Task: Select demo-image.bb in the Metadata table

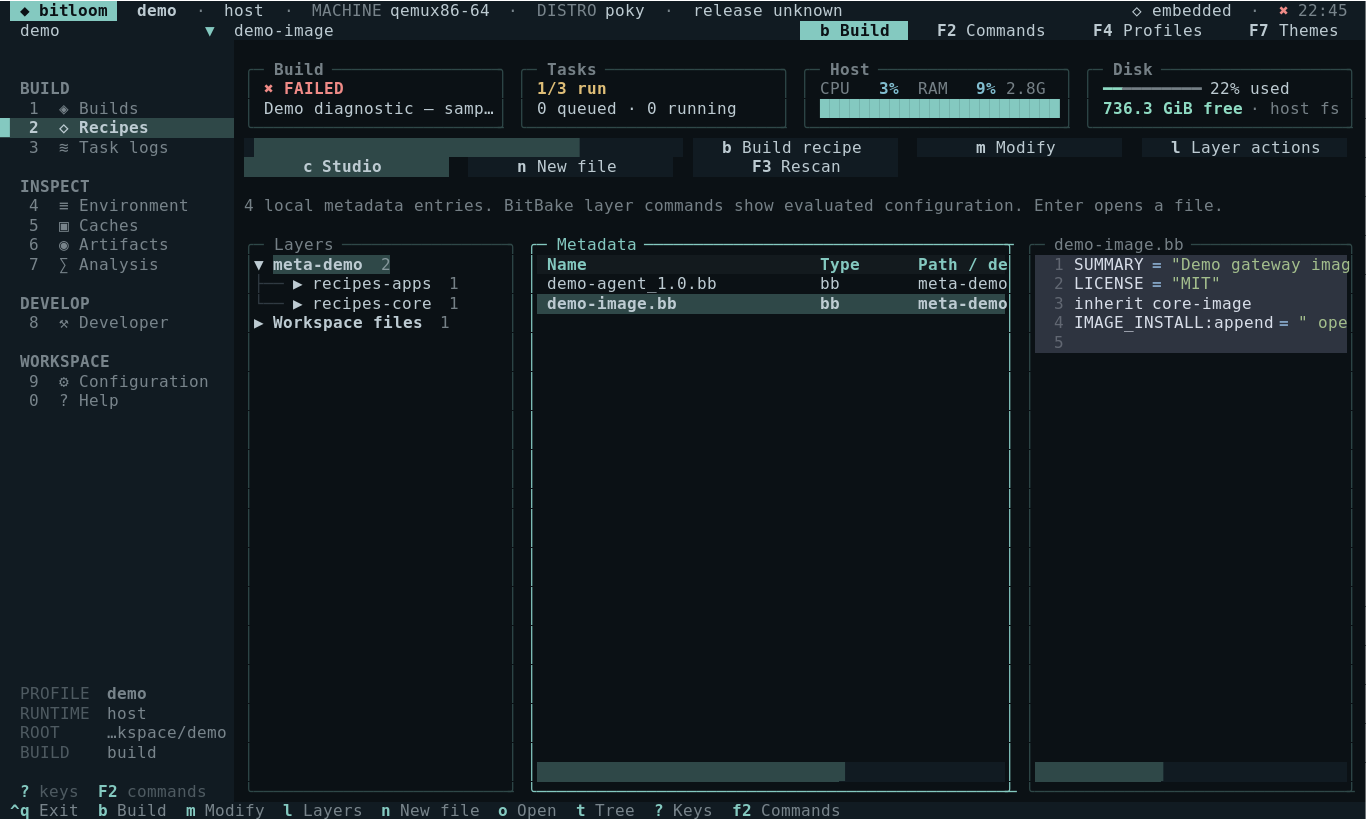Action: [x=771, y=303]
